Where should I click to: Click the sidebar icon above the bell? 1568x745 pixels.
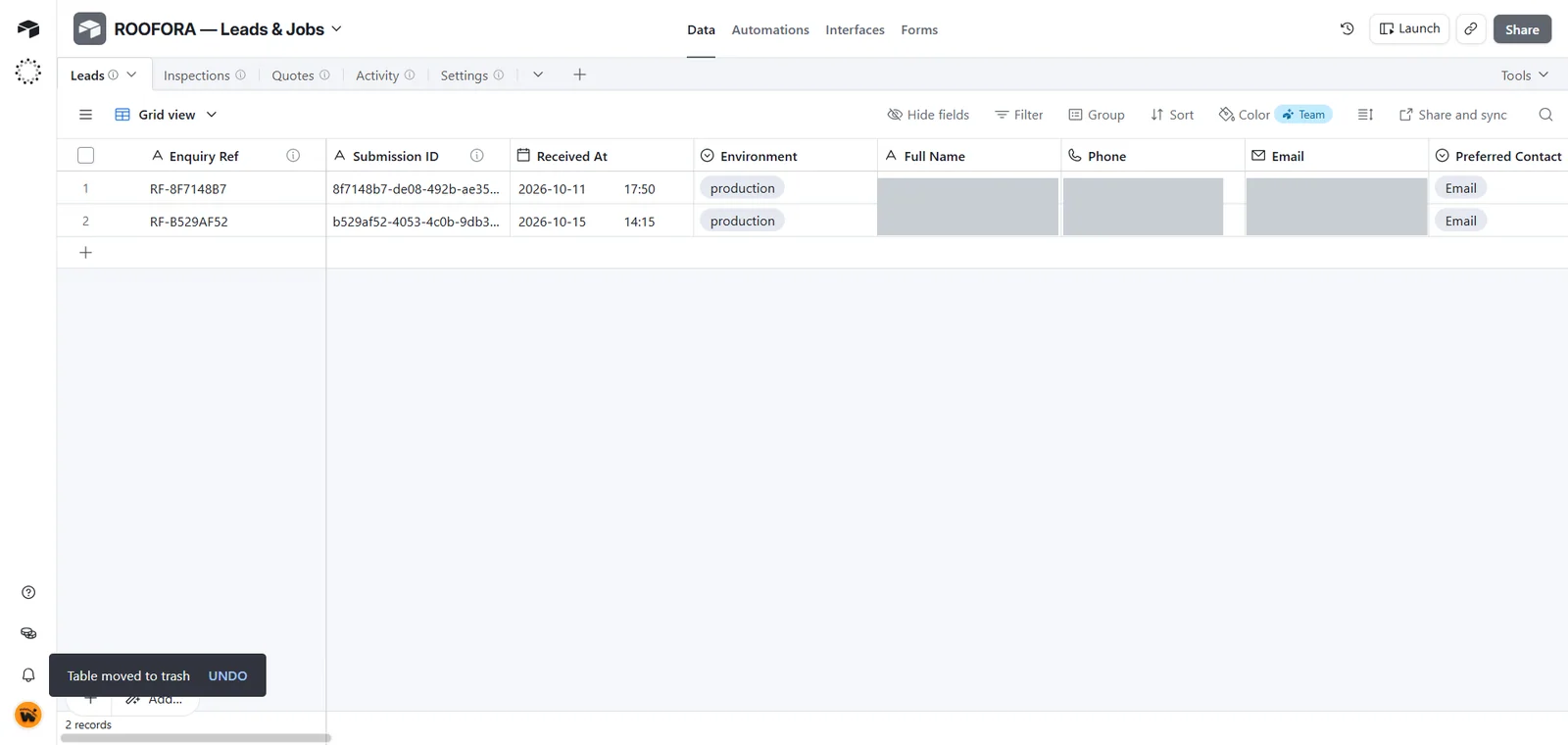pyautogui.click(x=28, y=633)
